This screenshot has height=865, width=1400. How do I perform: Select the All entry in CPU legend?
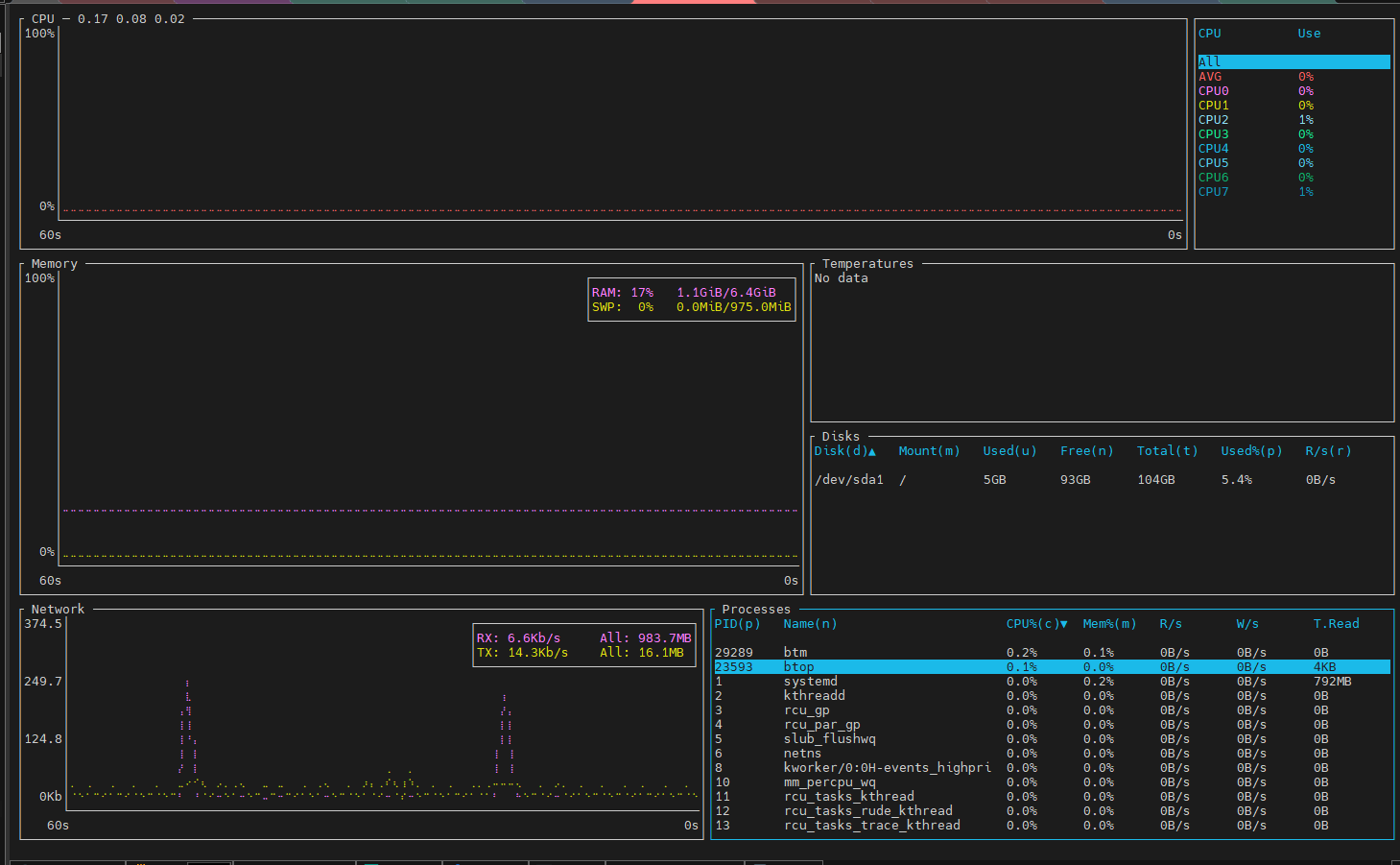point(1293,61)
